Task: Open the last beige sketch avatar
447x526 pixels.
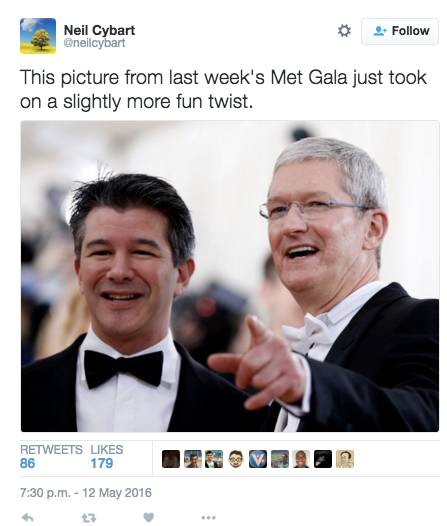Action: pos(345,459)
